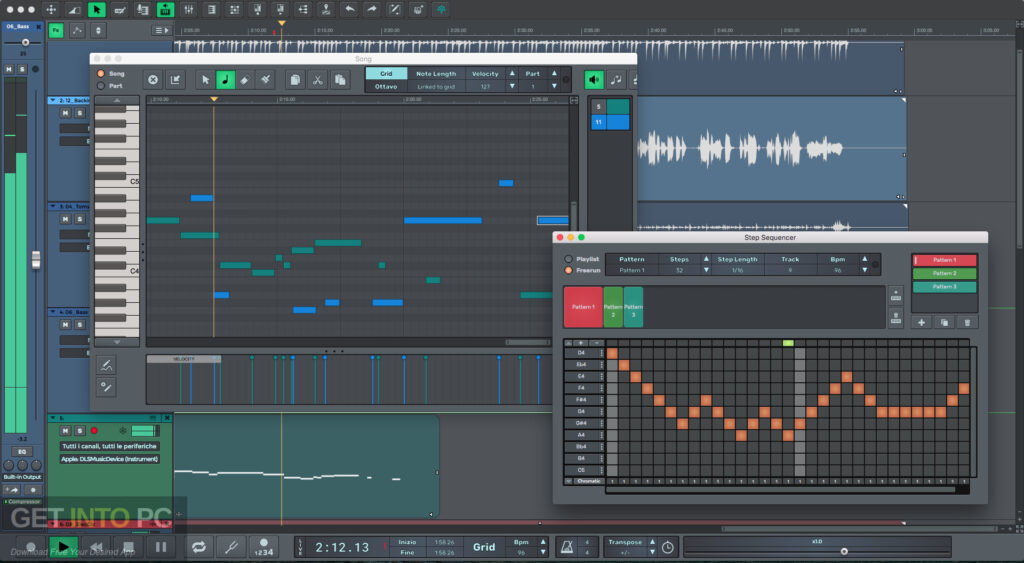1024x563 pixels.
Task: Select the note pencil tool in piano roll
Action: pyautogui.click(x=225, y=80)
